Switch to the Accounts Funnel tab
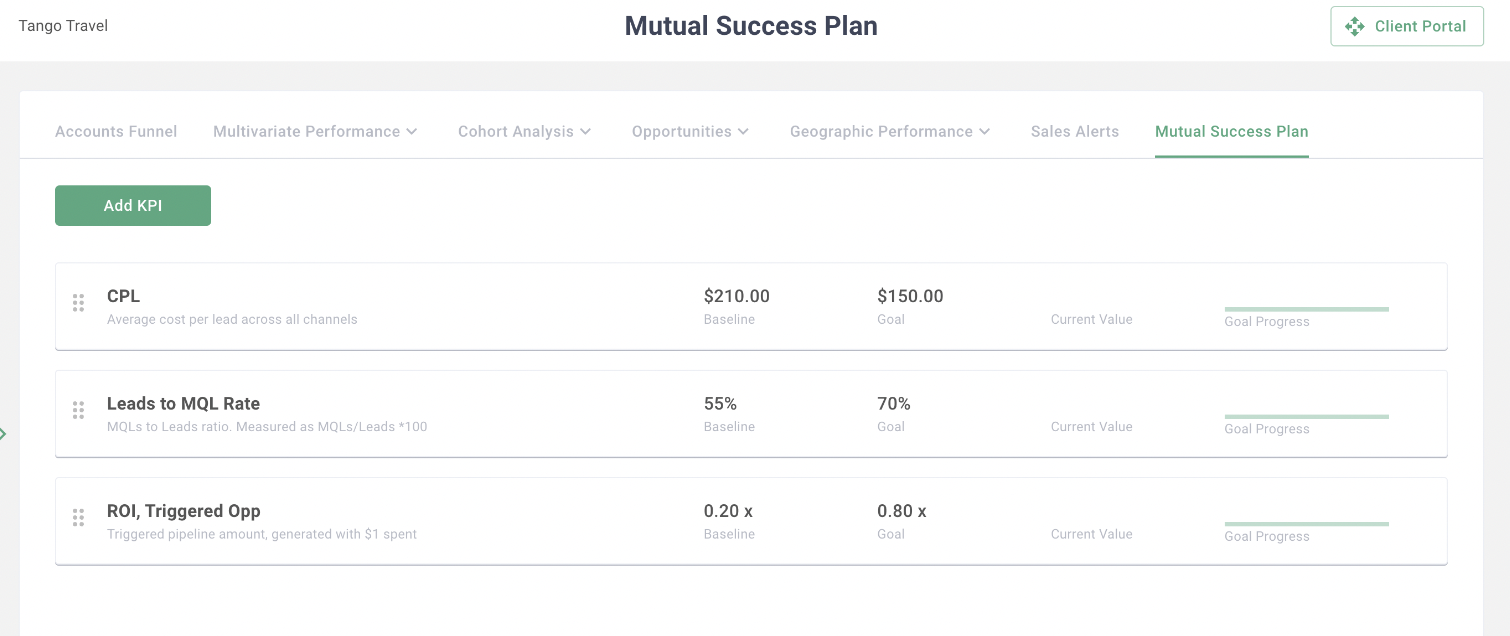Viewport: 1510px width, 636px height. coord(116,131)
